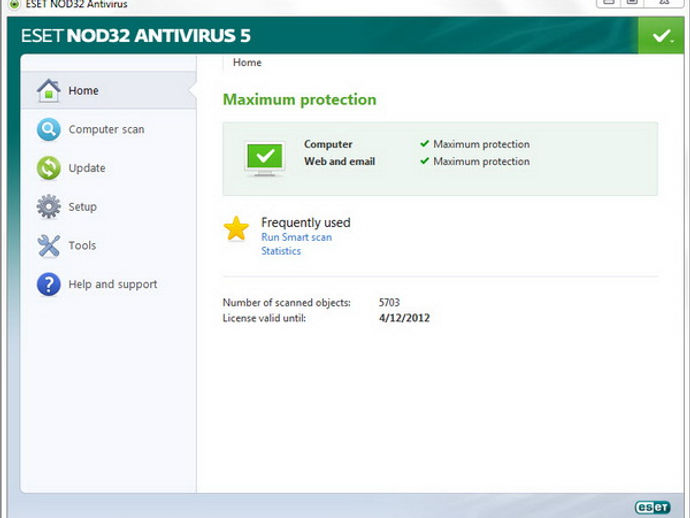Click the Number of scanned objects label

286,303
